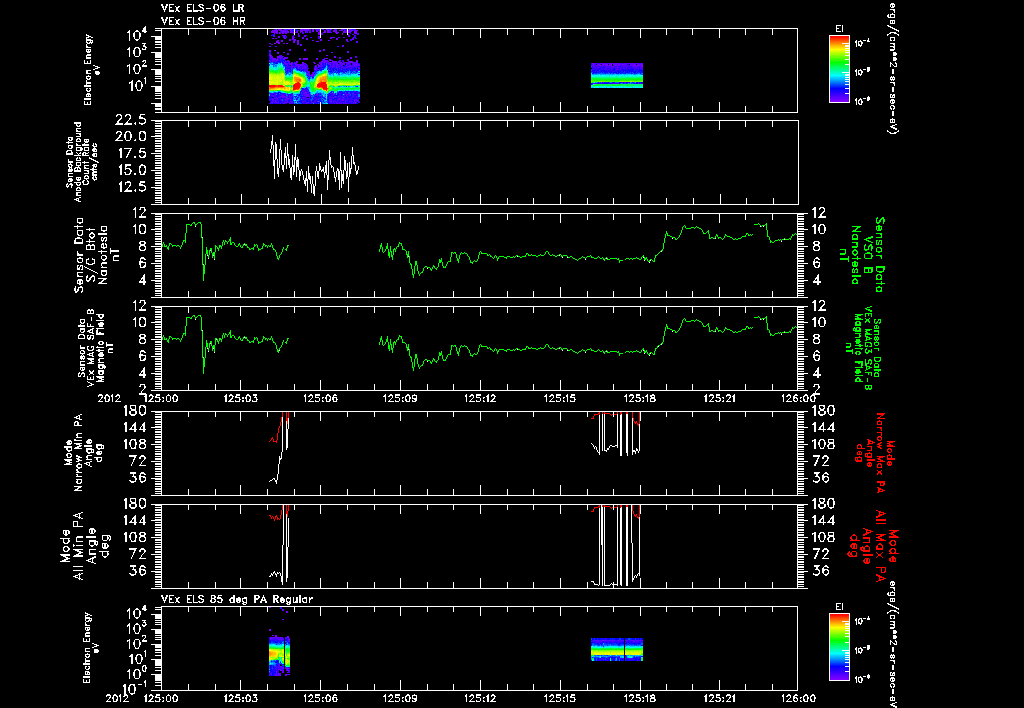Click the 'EI' label above the bottom color bar
1024x708 pixels.
[839, 607]
